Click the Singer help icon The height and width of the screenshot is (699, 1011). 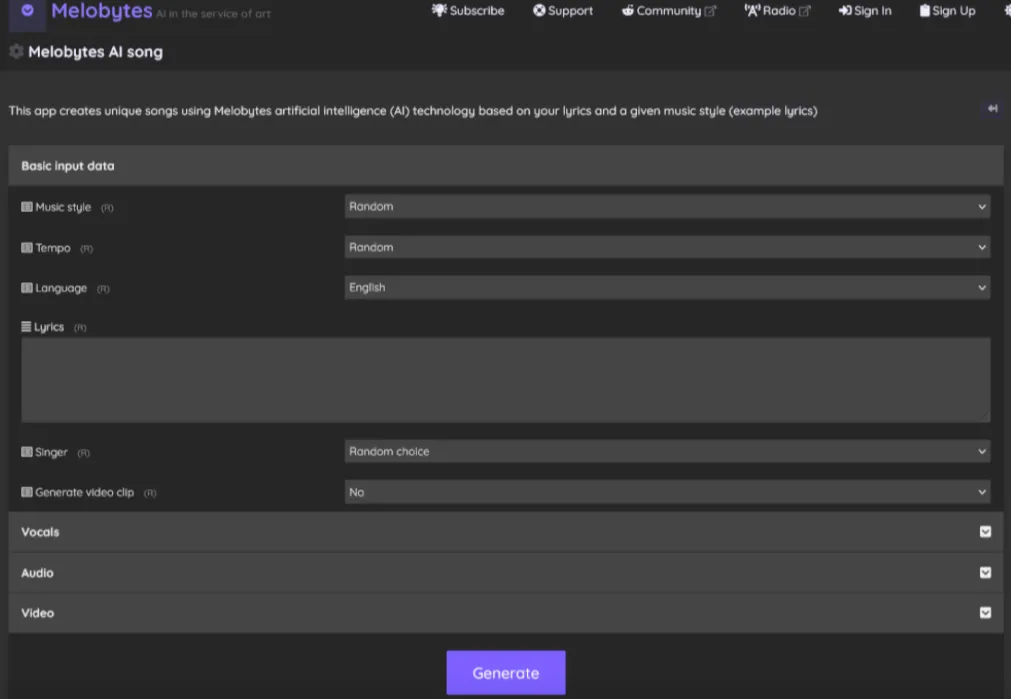point(26,452)
